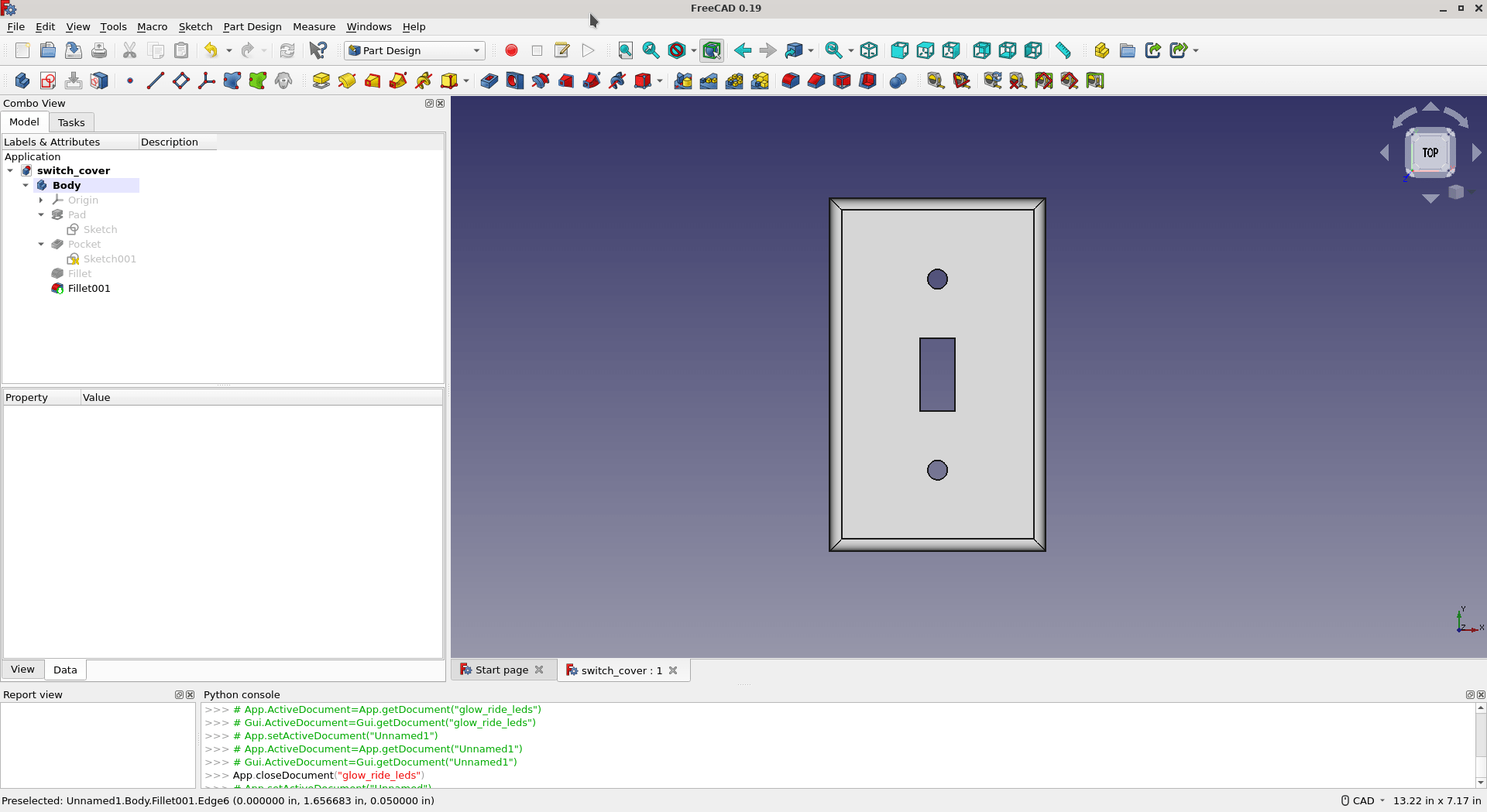Click the Chamfer tool icon

click(x=816, y=81)
